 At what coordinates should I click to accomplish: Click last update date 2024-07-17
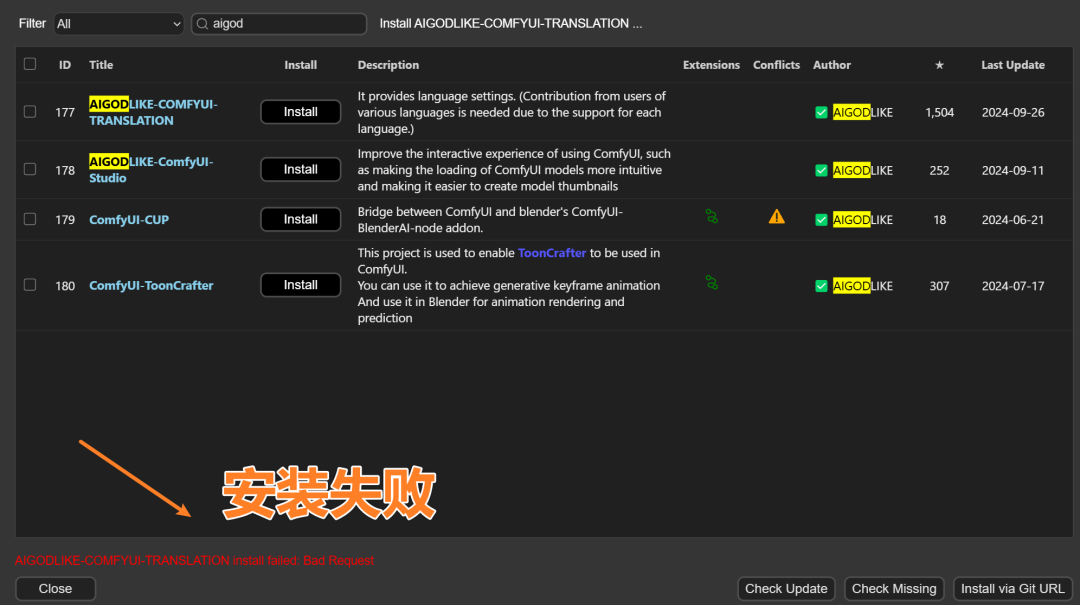[x=1012, y=286]
